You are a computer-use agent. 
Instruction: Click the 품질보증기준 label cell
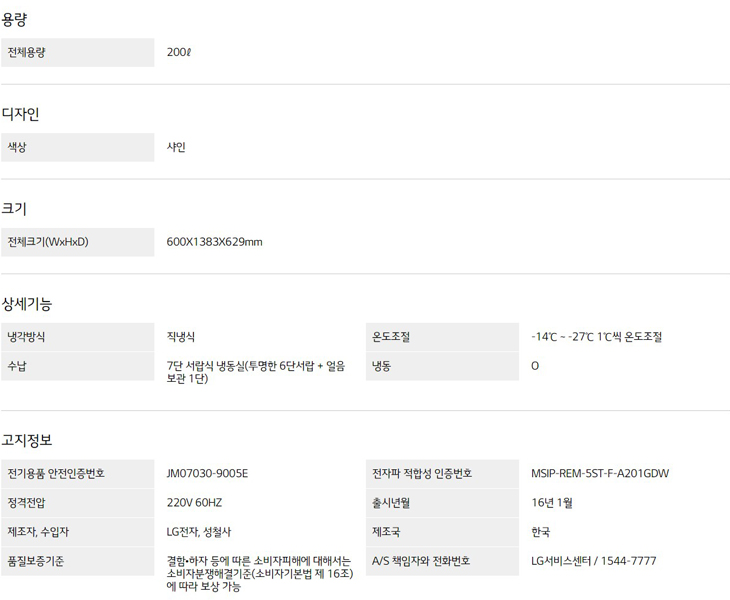click(x=77, y=561)
